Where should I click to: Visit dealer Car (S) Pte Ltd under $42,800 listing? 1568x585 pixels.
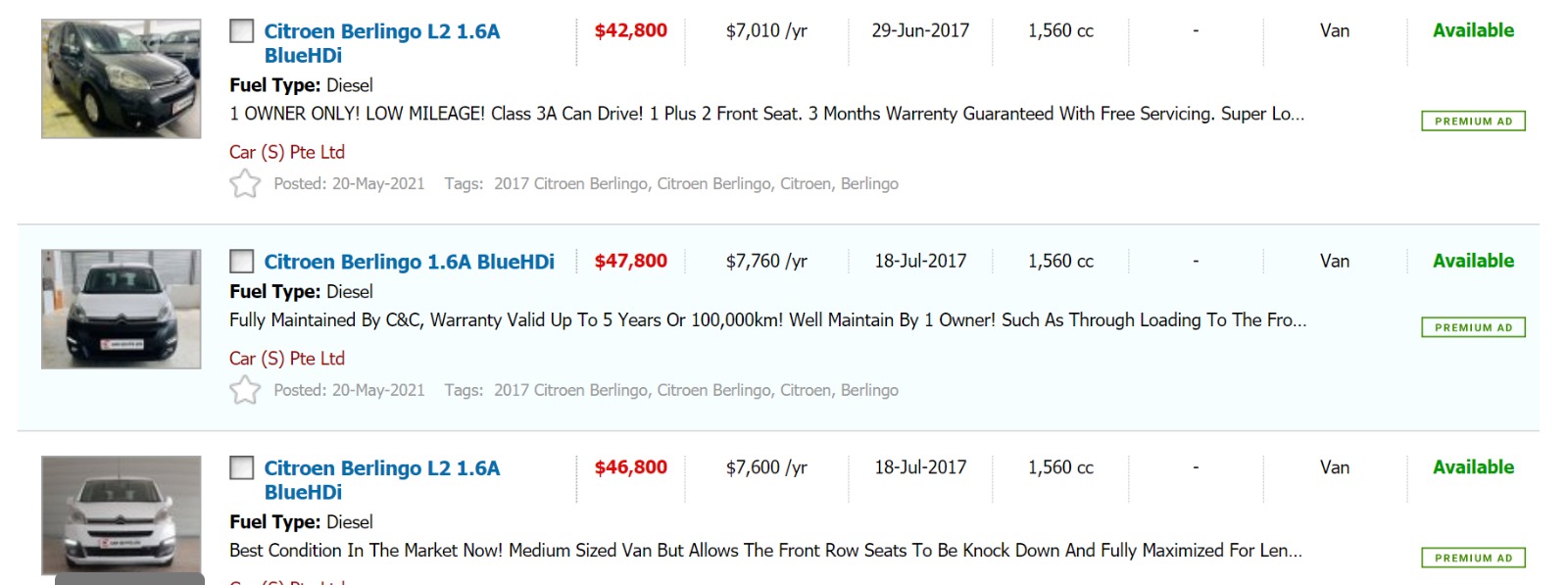[287, 152]
